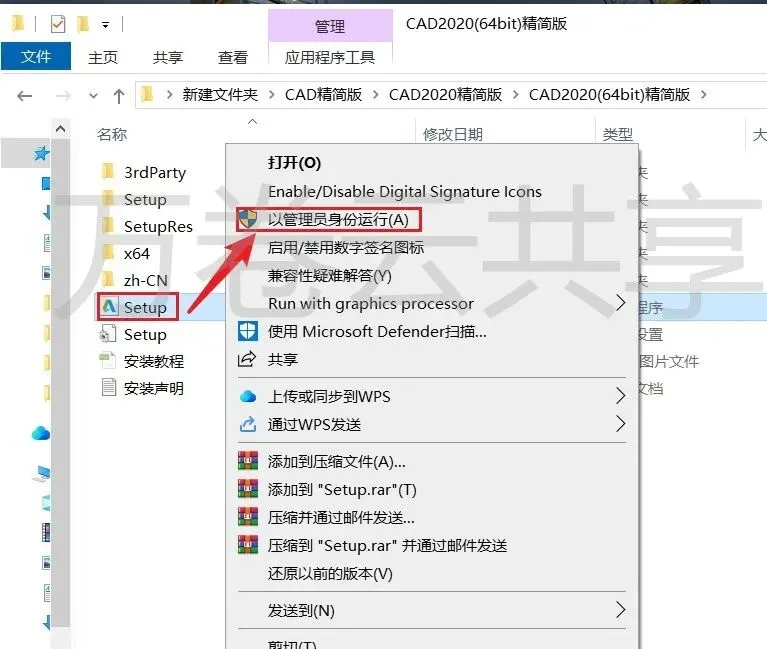Click the WPS cloud upload icon
Viewport: 767px width, 649px height.
pos(248,396)
